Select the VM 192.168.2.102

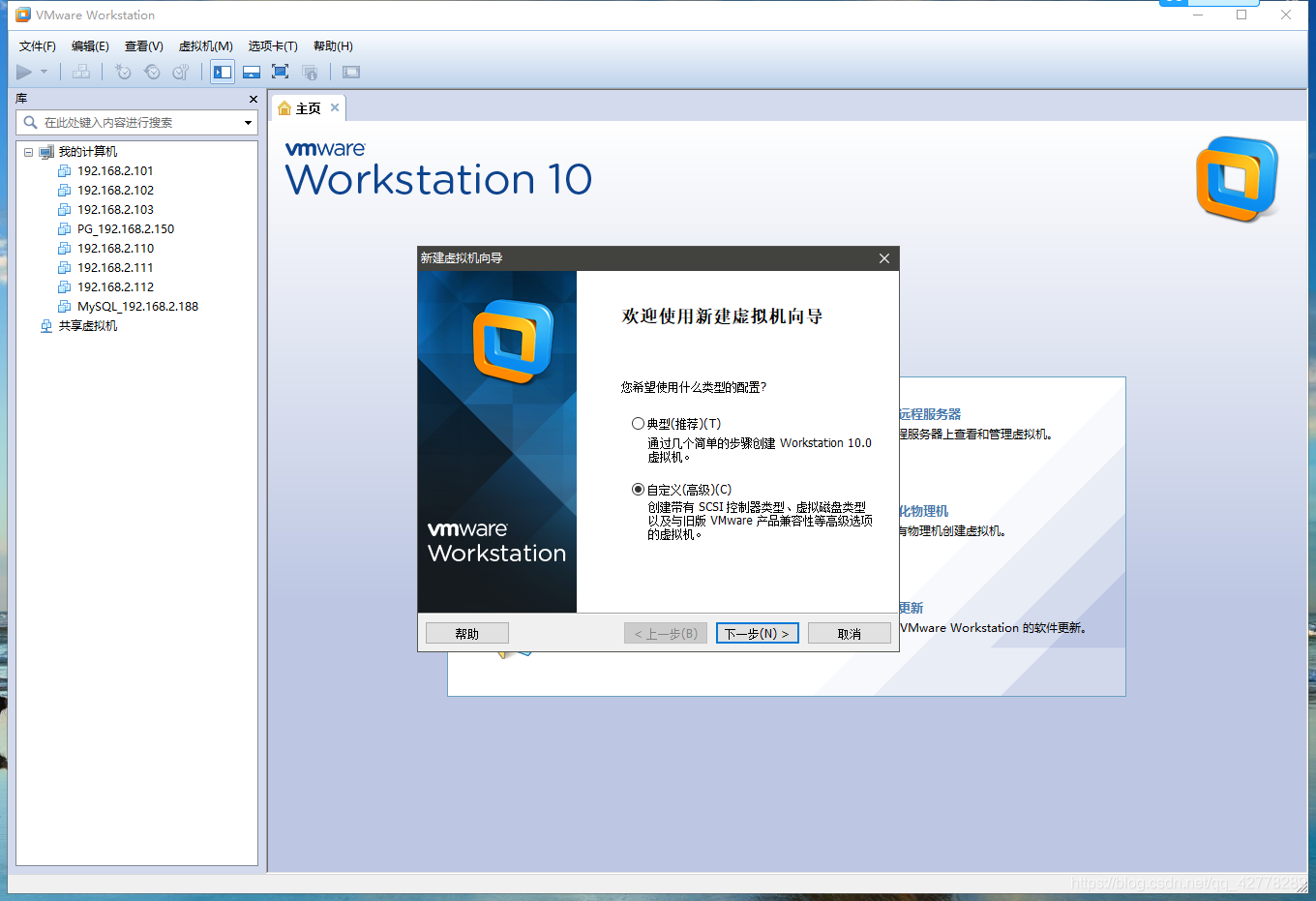click(x=115, y=191)
